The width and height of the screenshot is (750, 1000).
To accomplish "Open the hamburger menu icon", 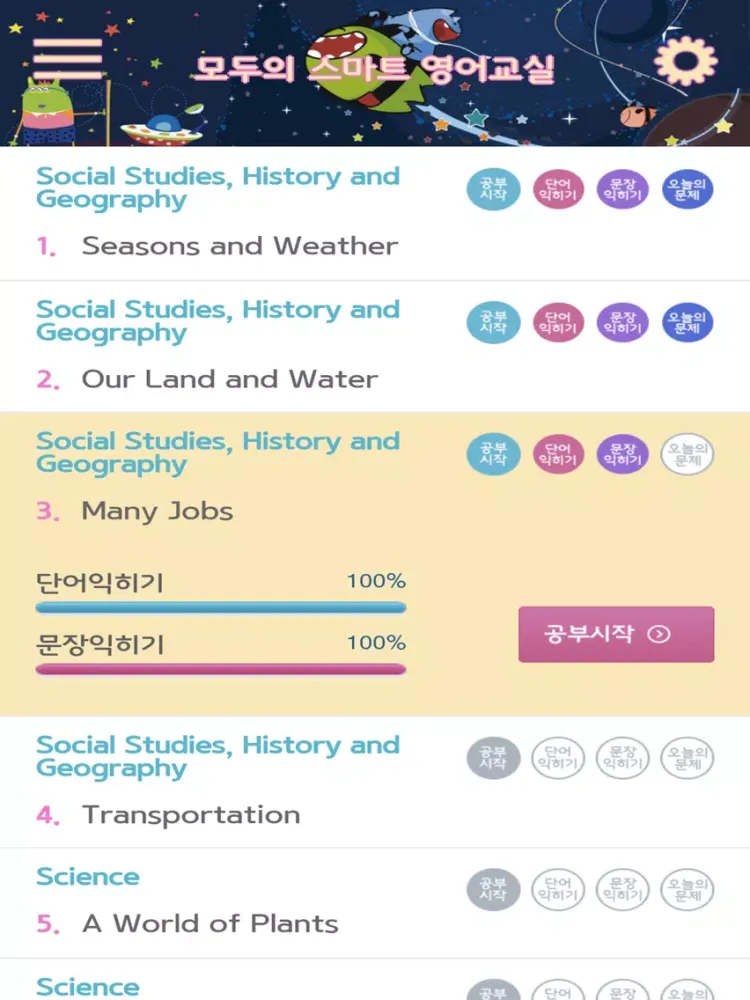I will [68, 59].
